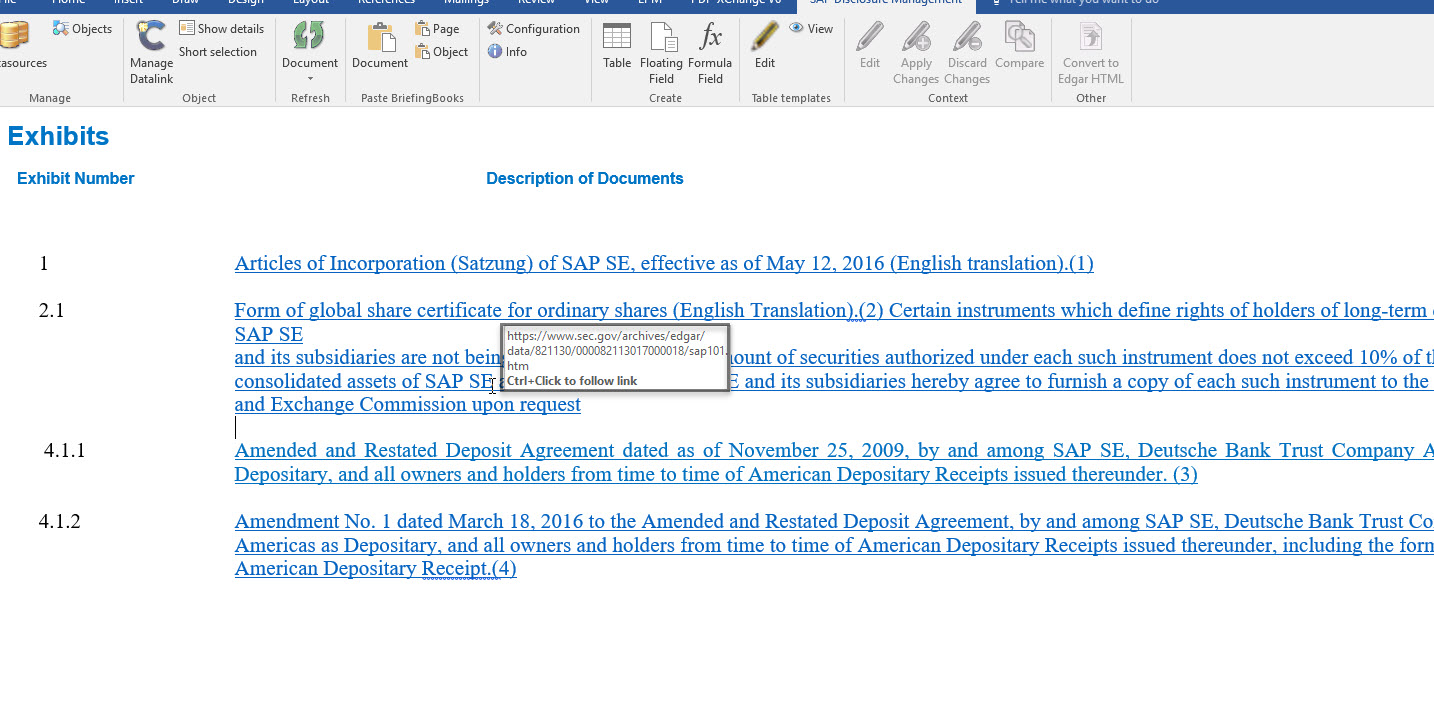Click the Manage Datalink button
The width and height of the screenshot is (1434, 721).
coord(151,53)
